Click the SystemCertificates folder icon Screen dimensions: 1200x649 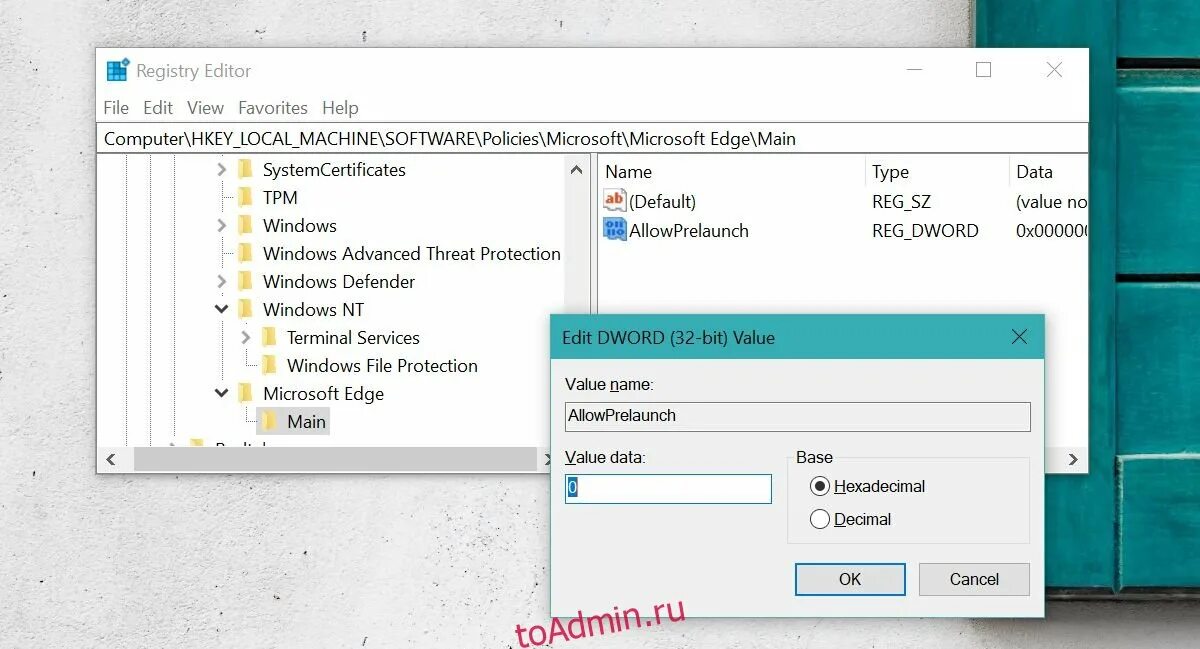pyautogui.click(x=245, y=169)
